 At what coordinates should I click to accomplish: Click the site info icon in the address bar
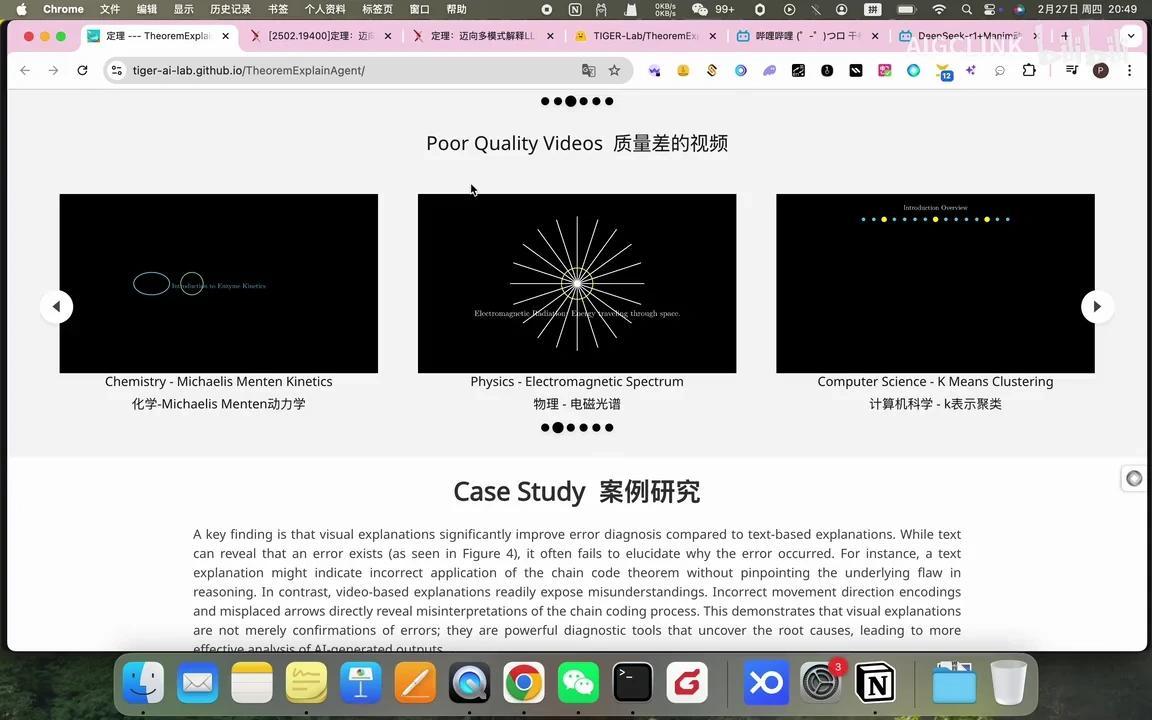point(117,70)
